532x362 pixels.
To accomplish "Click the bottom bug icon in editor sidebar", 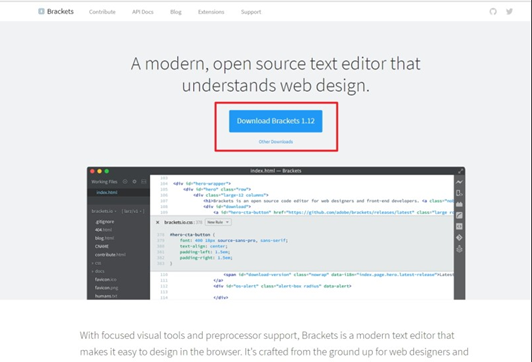I will 459,249.
